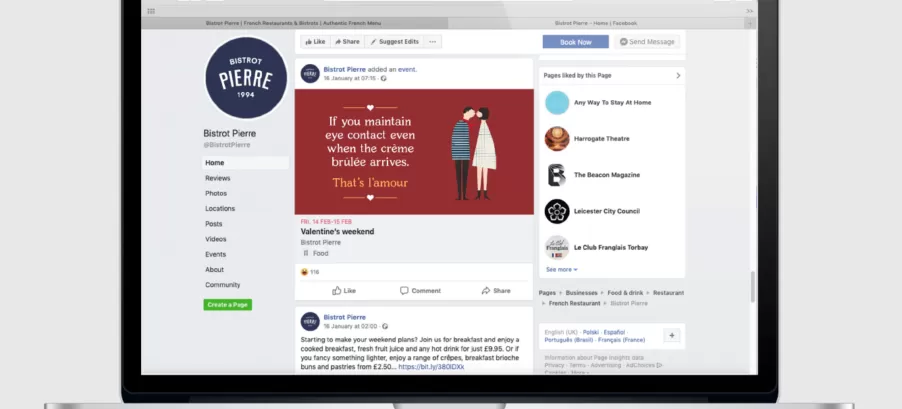Click the Send Message button
Viewport: 902px width, 409px height.
click(647, 42)
